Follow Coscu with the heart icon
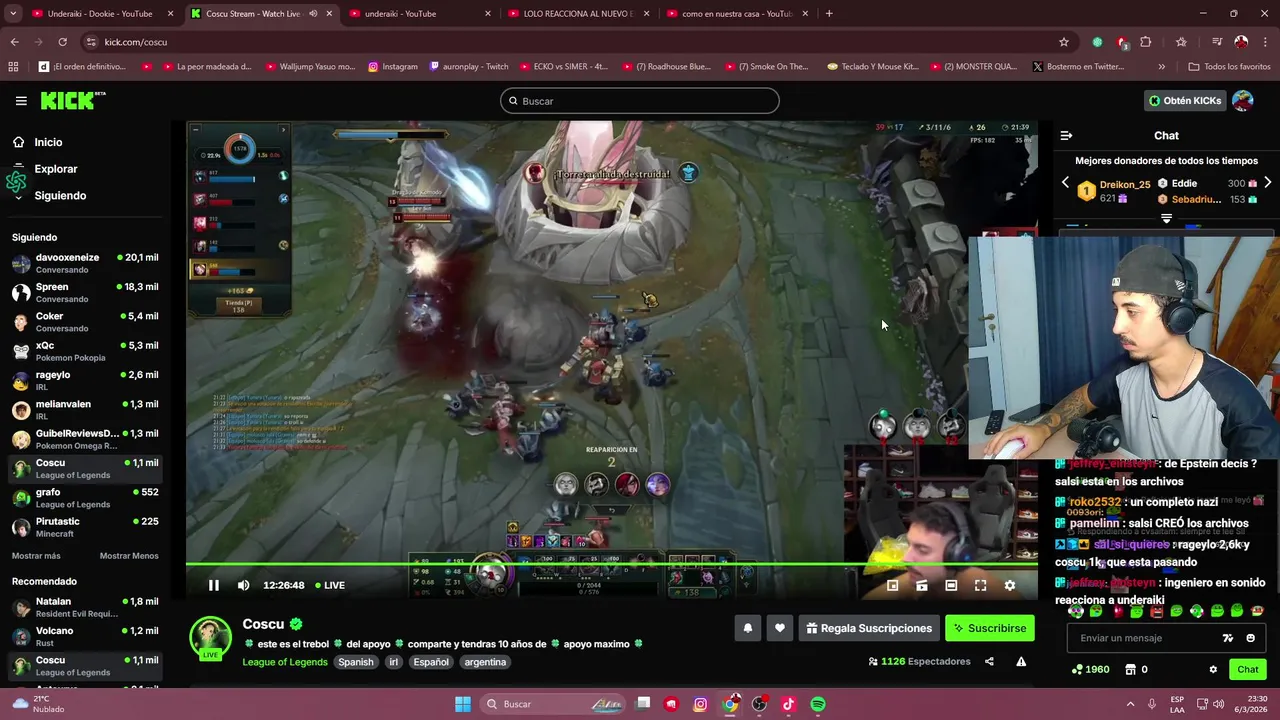The image size is (1280, 720). [780, 628]
